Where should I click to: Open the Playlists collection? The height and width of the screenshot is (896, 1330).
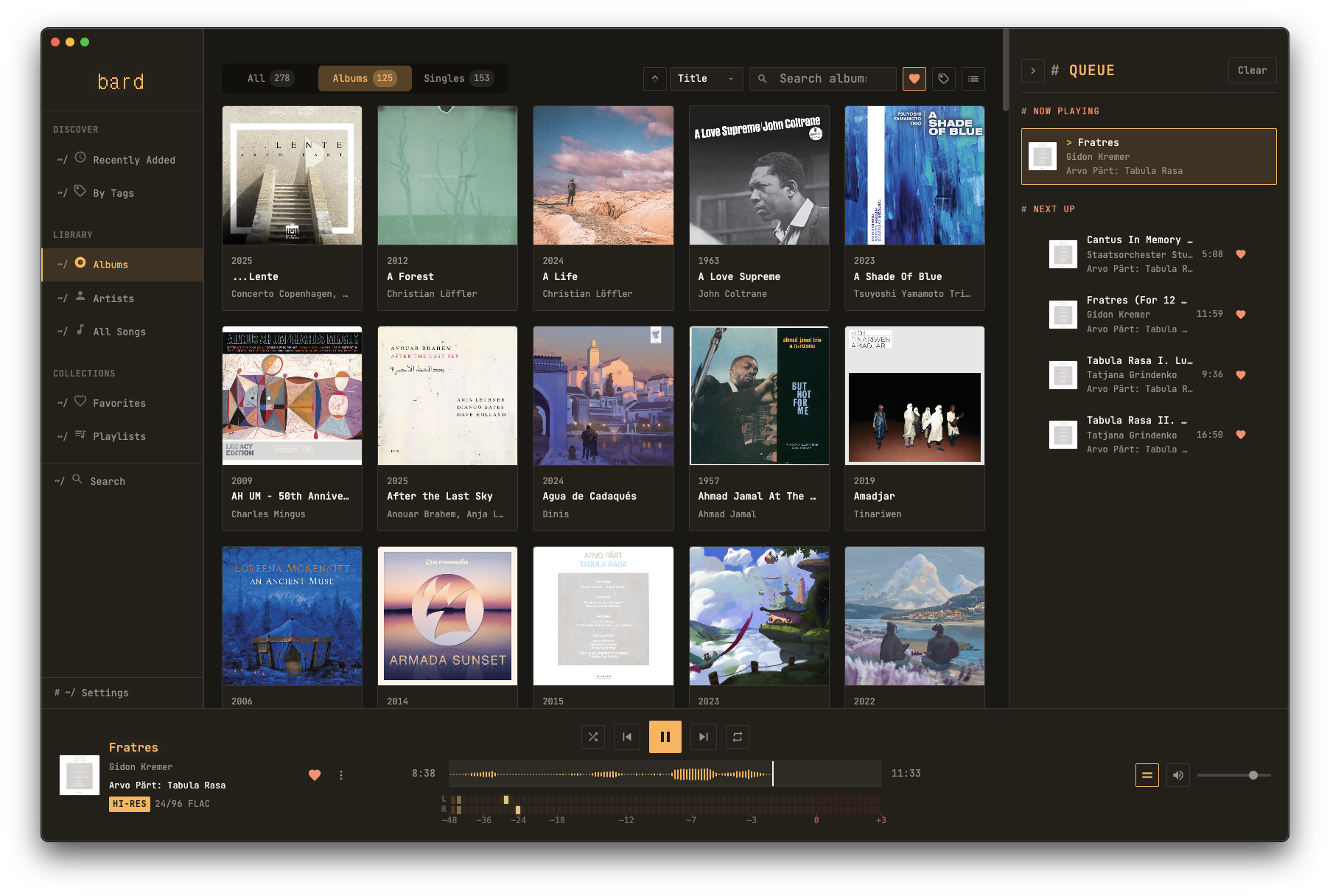121,436
